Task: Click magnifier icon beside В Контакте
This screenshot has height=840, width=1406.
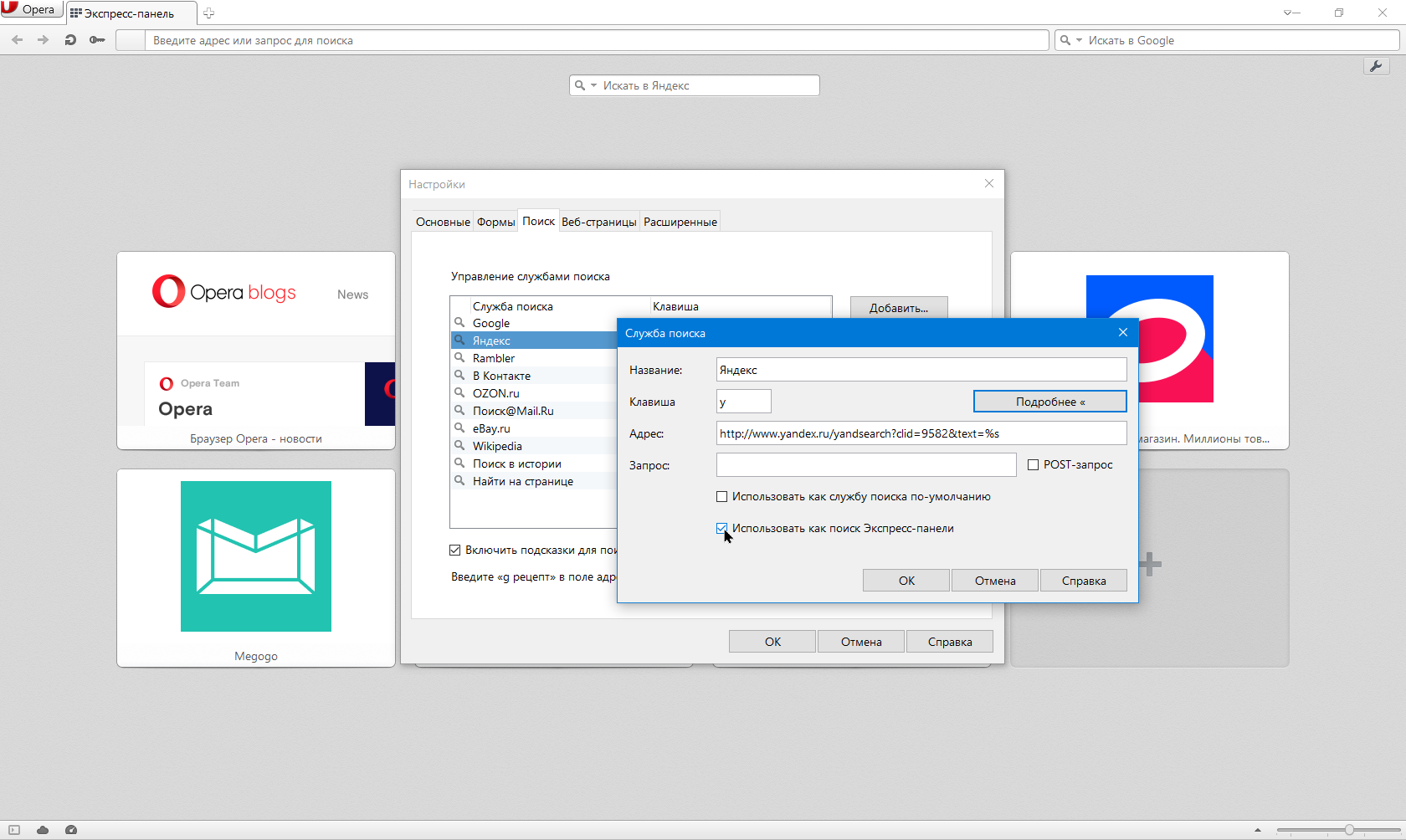Action: coord(459,375)
